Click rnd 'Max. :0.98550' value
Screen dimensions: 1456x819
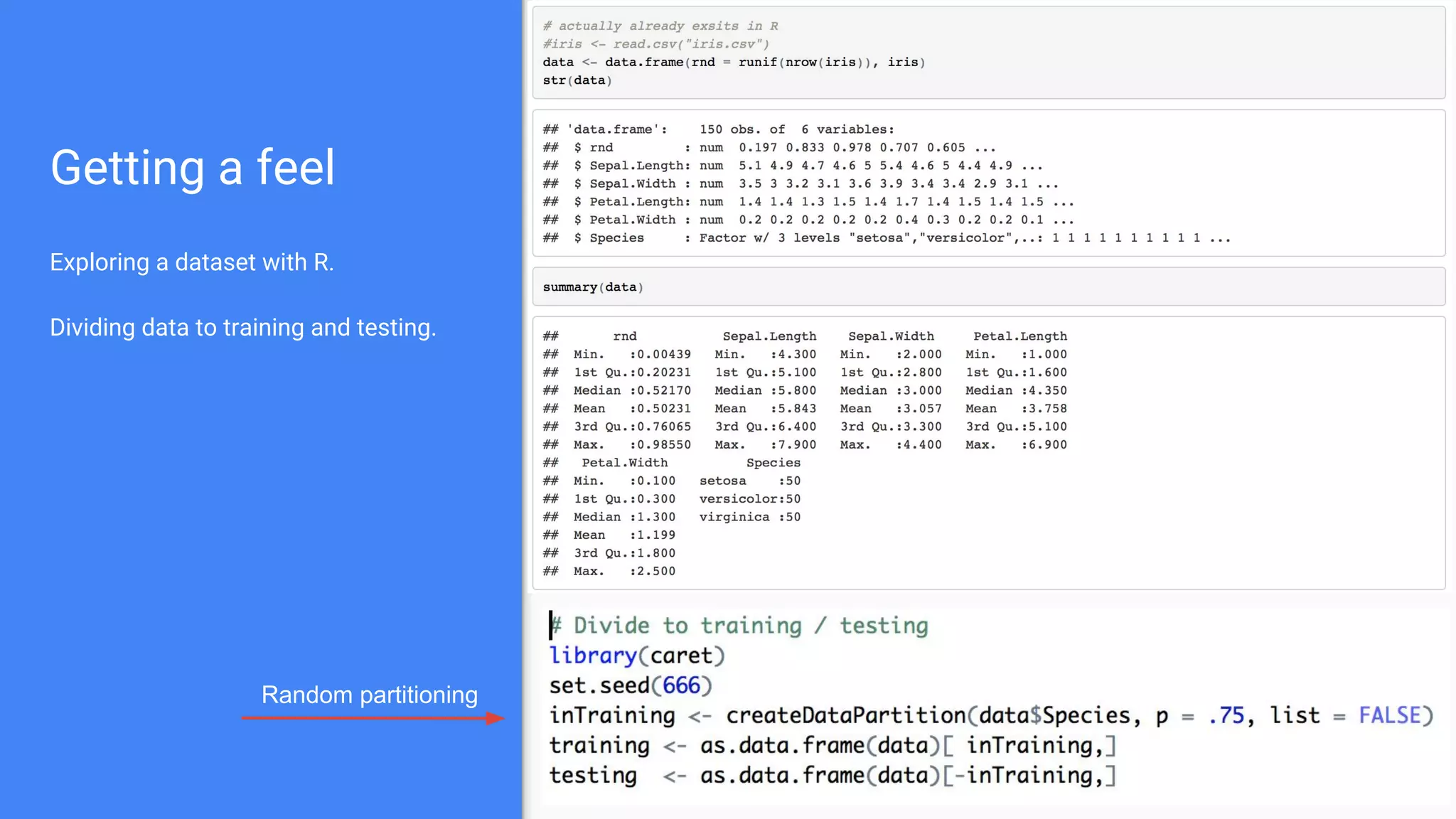[632, 445]
